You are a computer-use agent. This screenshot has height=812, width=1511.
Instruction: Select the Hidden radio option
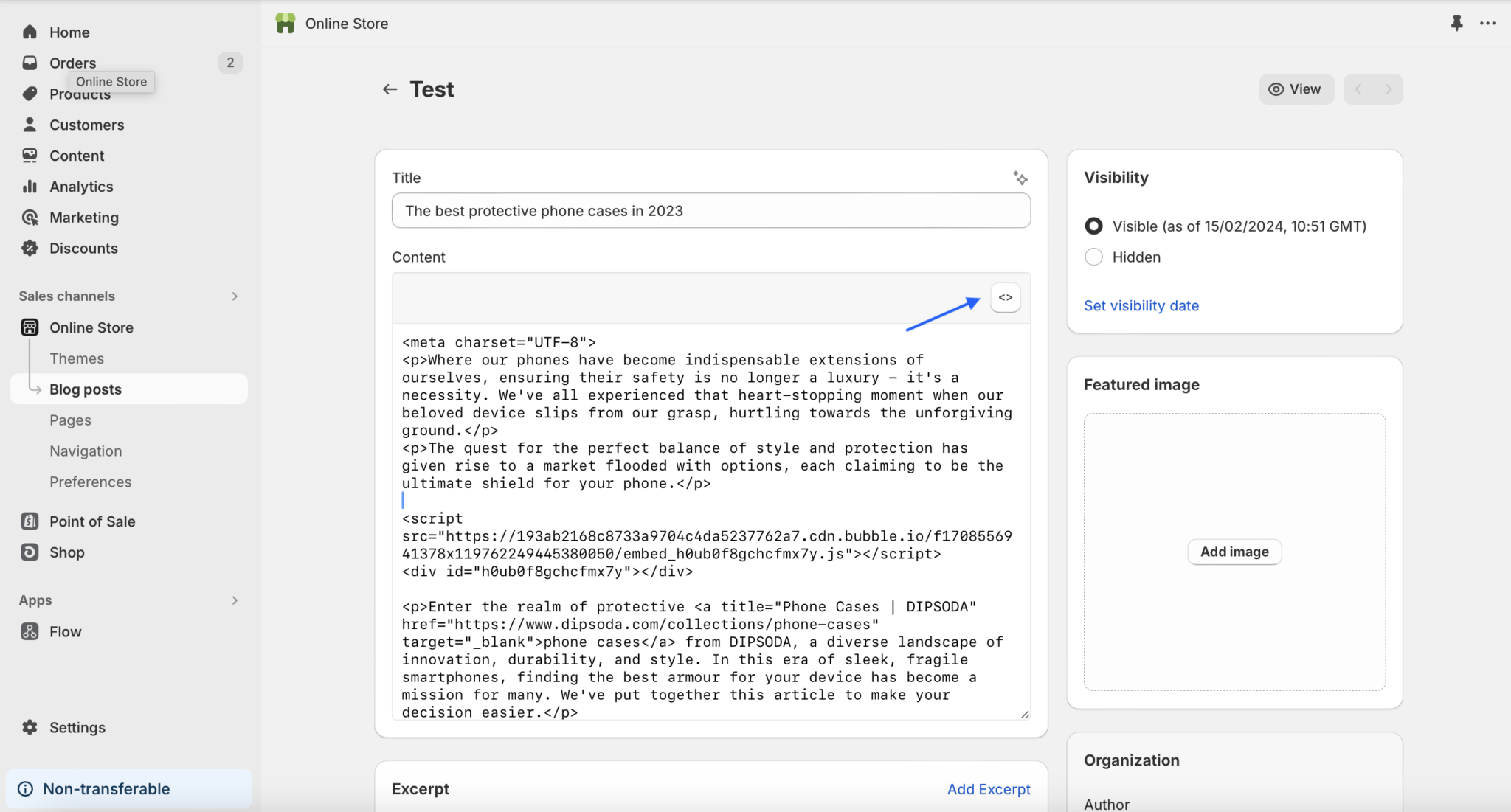[x=1094, y=257]
